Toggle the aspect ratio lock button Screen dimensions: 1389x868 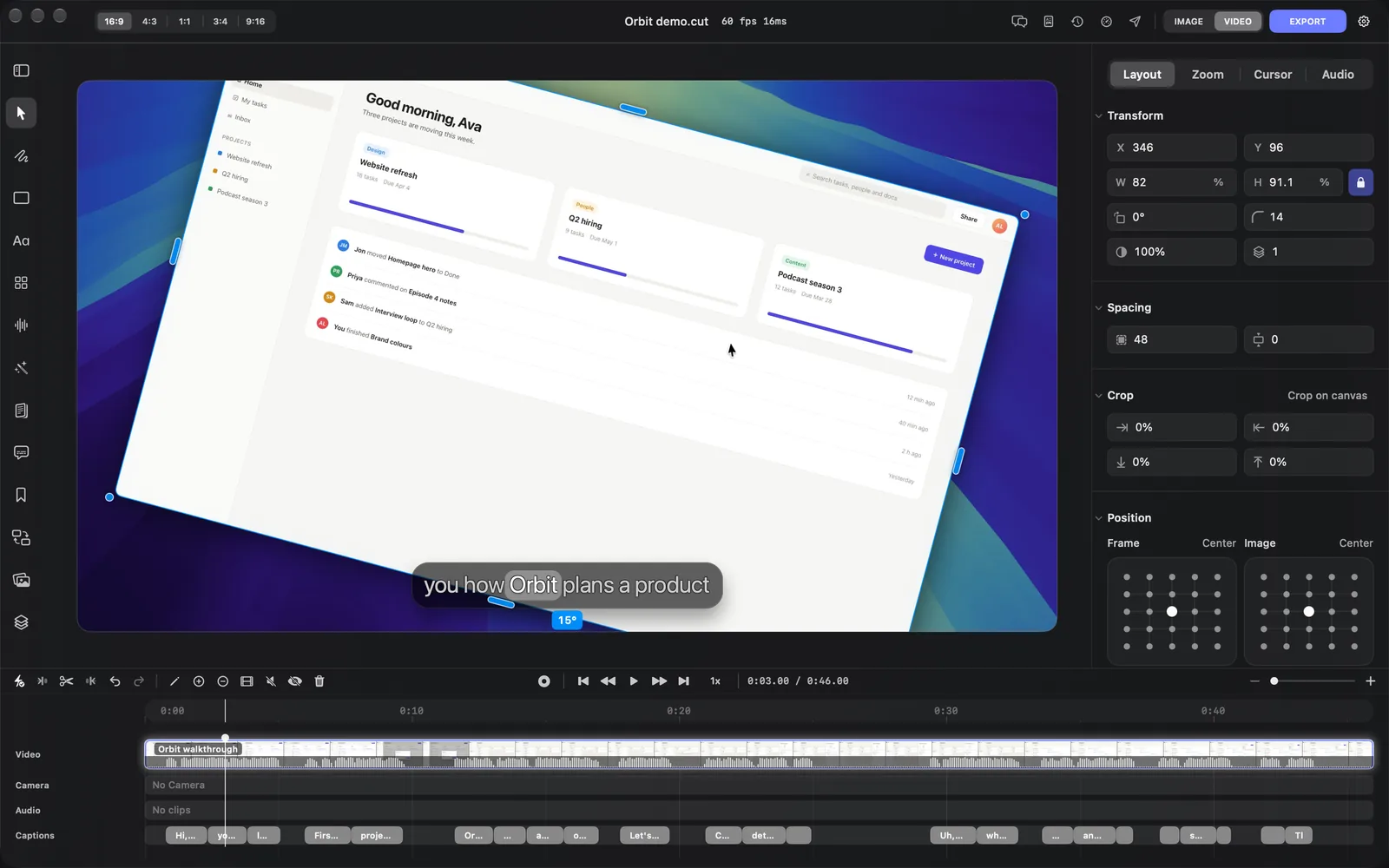point(1360,182)
